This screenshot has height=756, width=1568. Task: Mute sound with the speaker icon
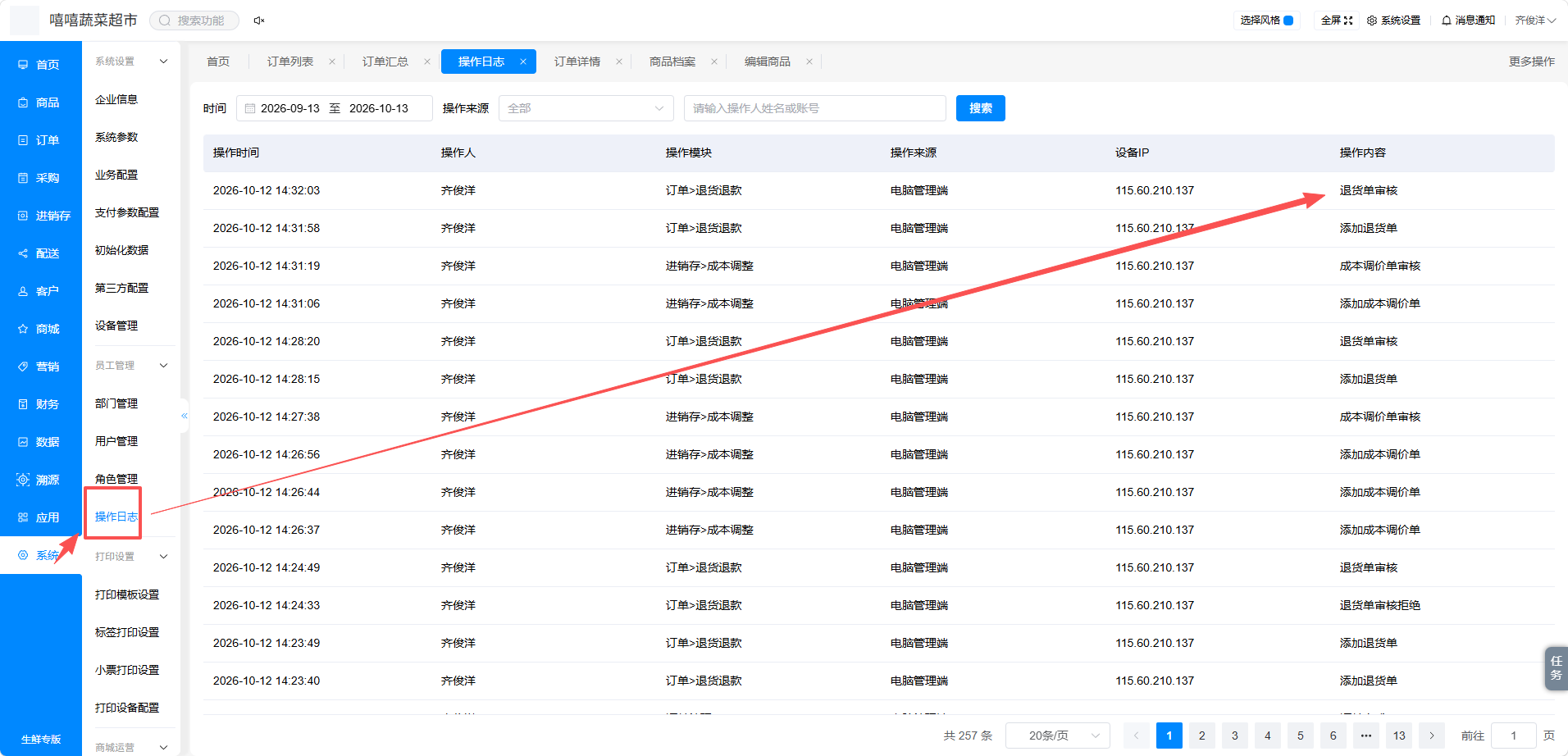(x=259, y=20)
